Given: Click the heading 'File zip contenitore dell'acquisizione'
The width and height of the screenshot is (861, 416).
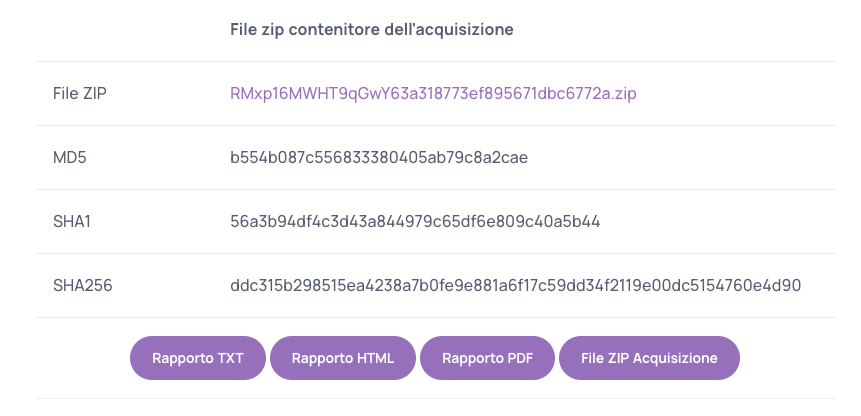Looking at the screenshot, I should pos(372,29).
